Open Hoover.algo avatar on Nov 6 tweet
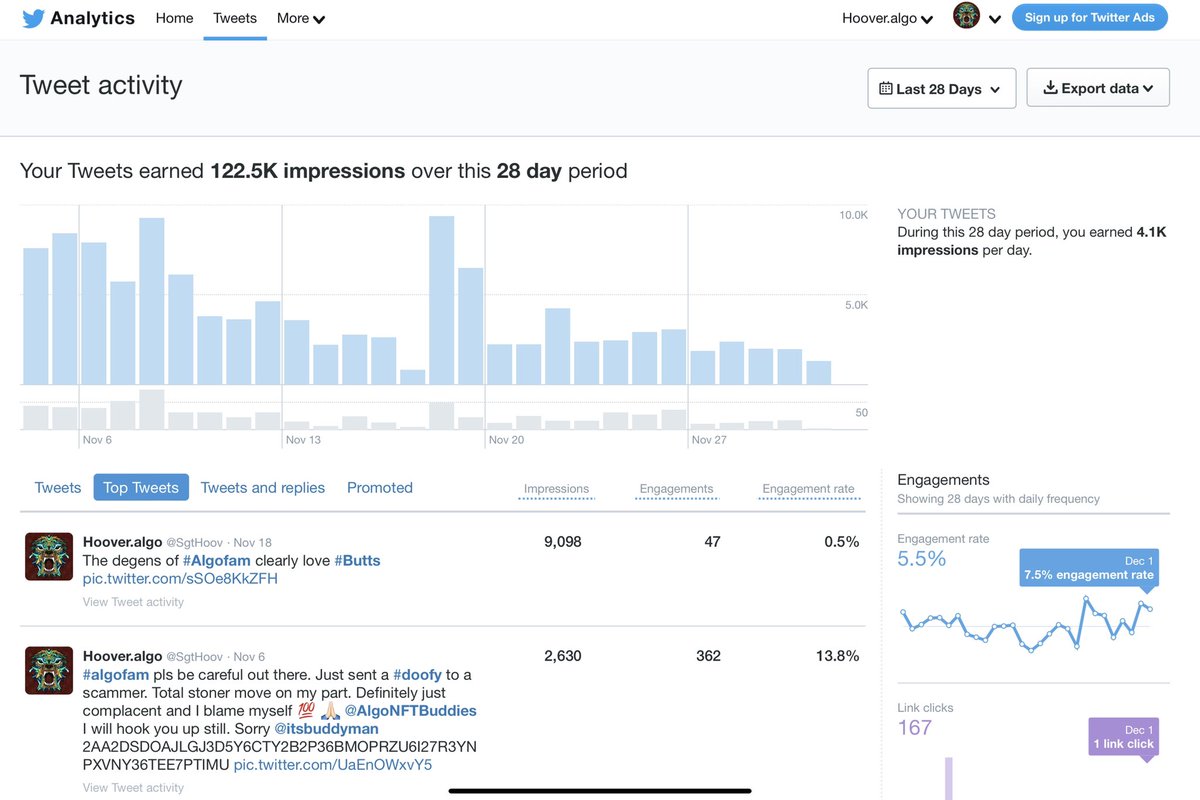This screenshot has width=1200, height=800. click(x=49, y=670)
